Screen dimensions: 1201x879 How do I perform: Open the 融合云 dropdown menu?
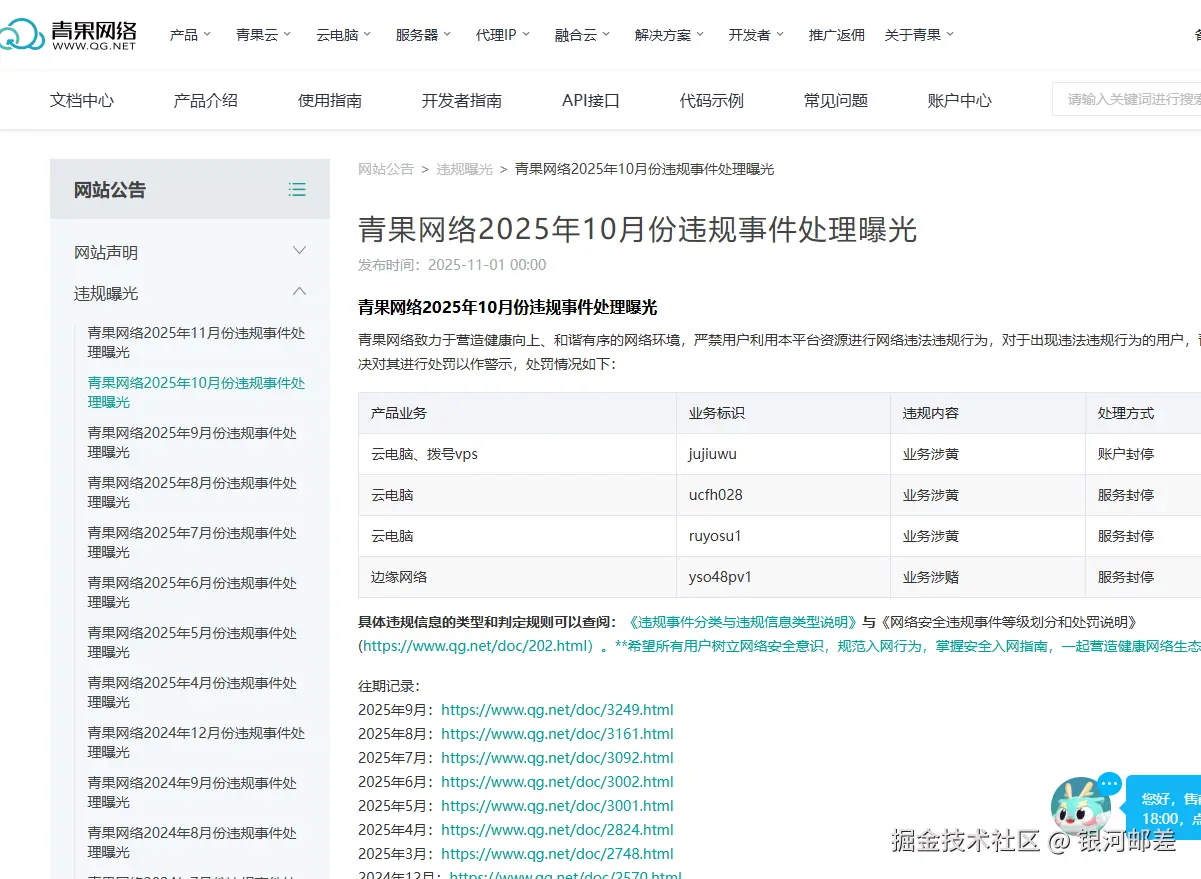click(583, 35)
